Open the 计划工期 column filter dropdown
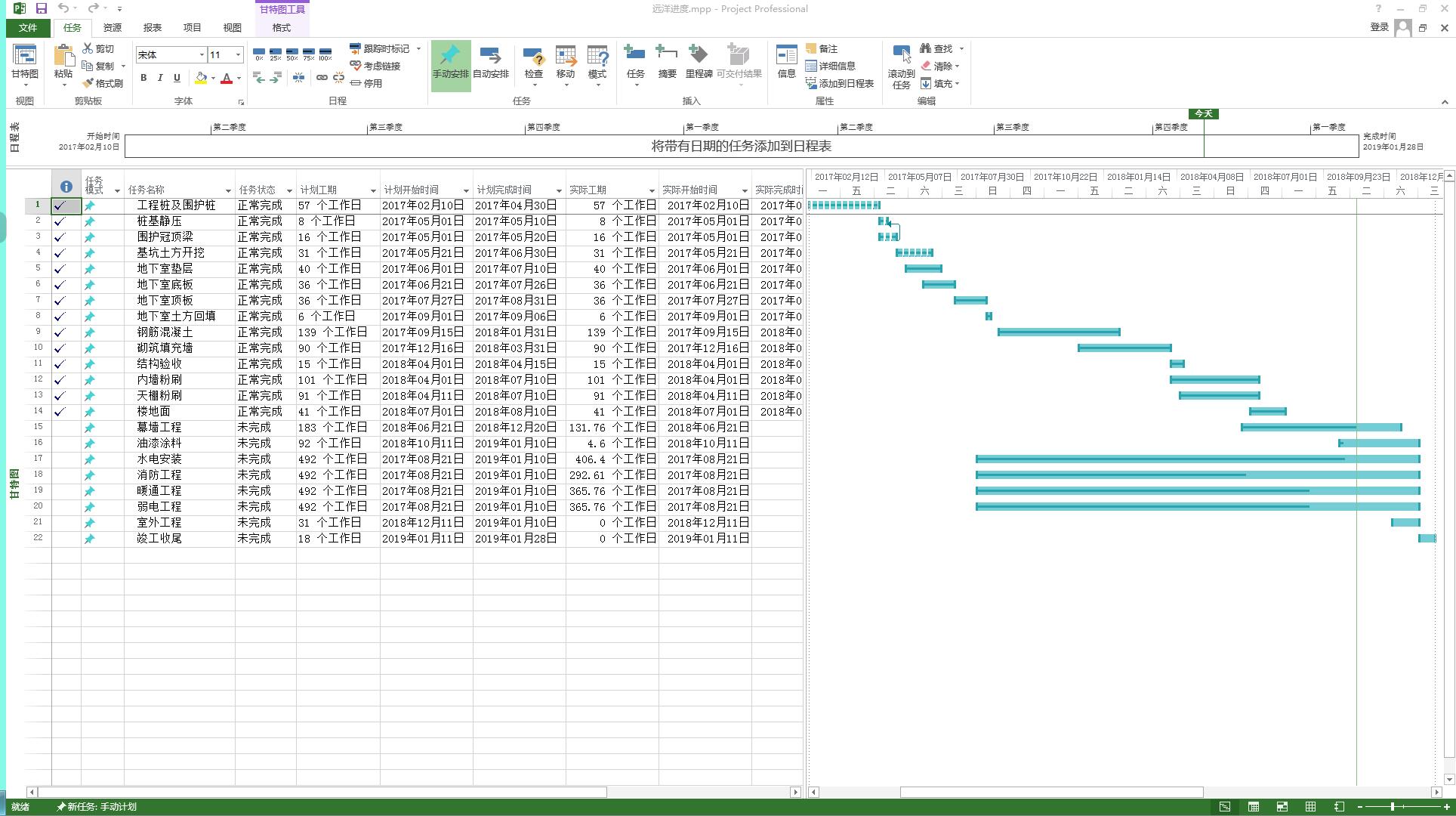Screen dimensions: 1456x816 click(373, 190)
